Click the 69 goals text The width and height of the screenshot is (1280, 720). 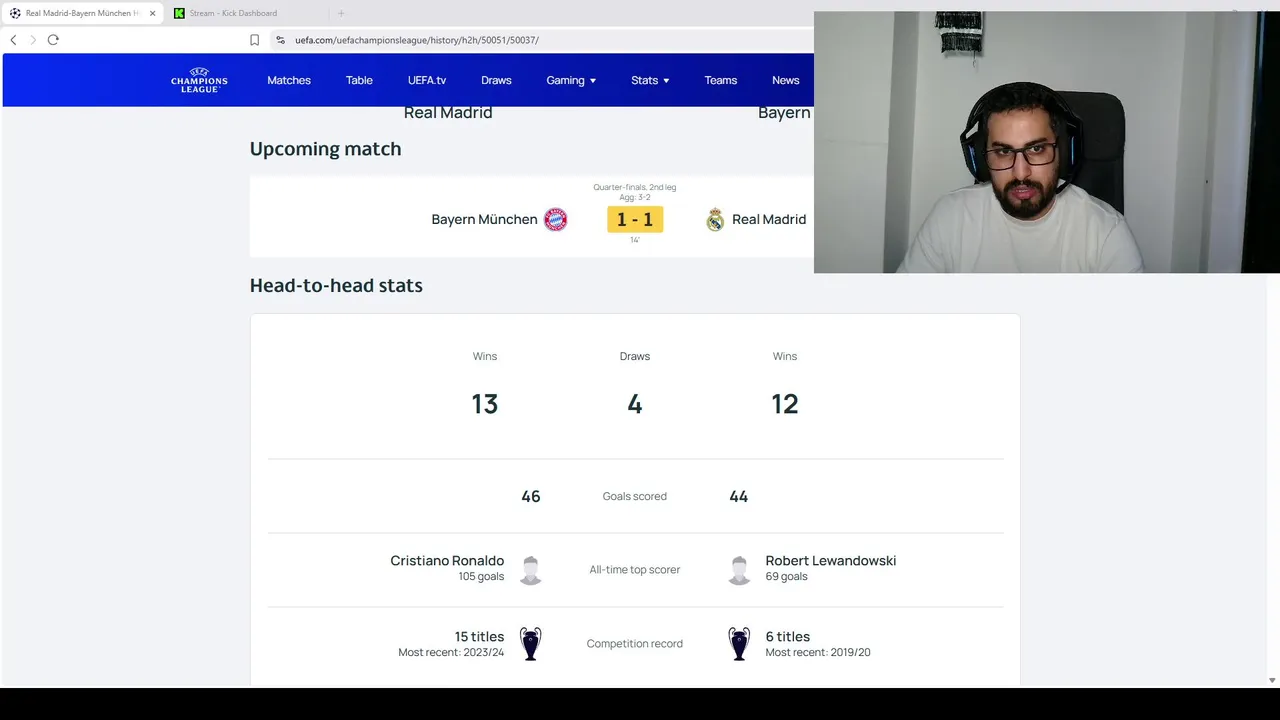pos(786,577)
